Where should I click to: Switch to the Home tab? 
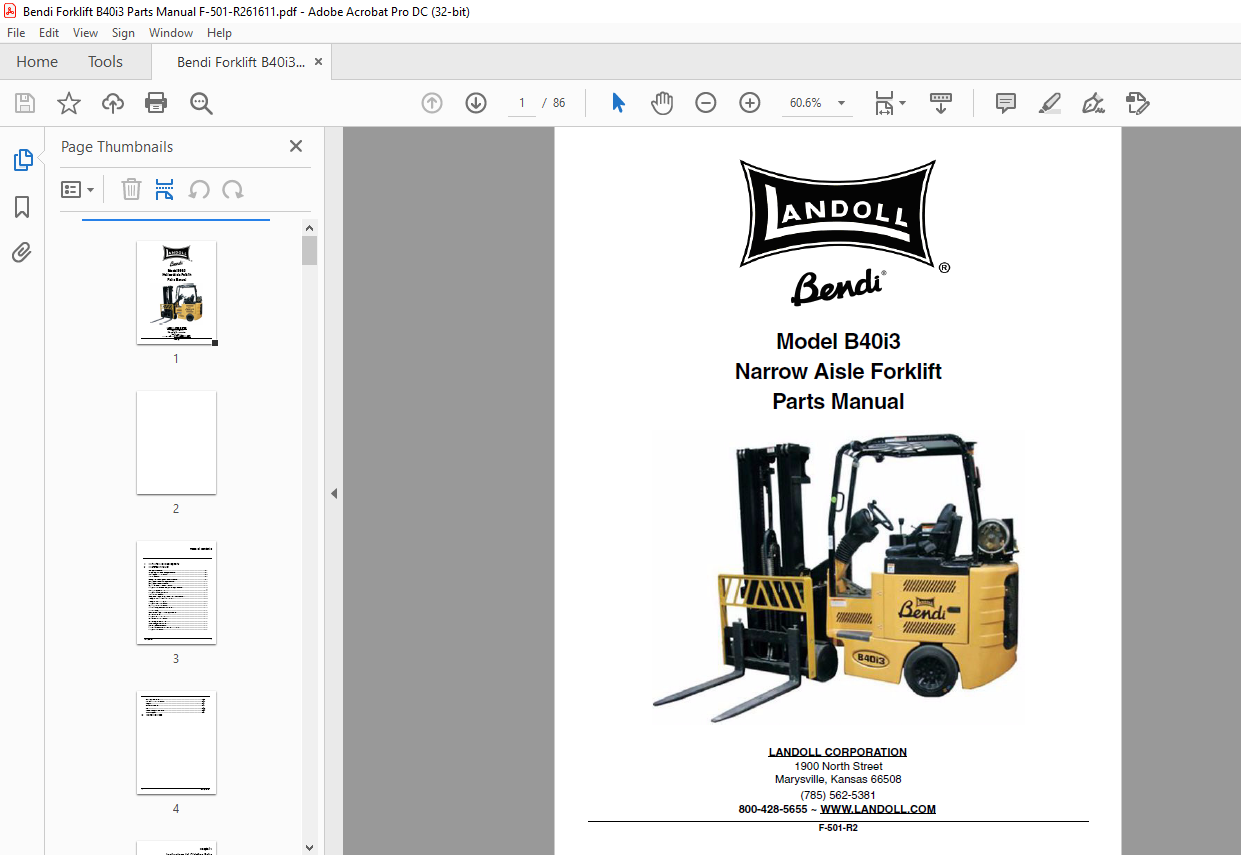(x=37, y=62)
